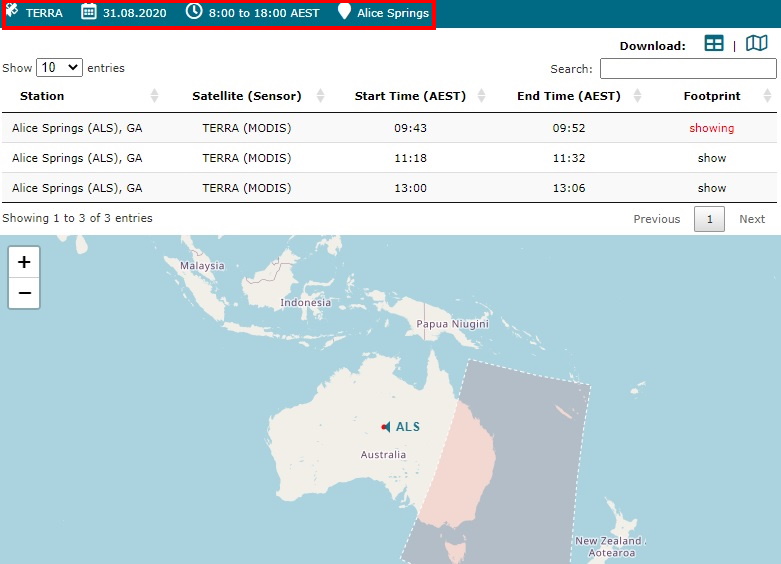Zoom in on the map

coord(24,262)
